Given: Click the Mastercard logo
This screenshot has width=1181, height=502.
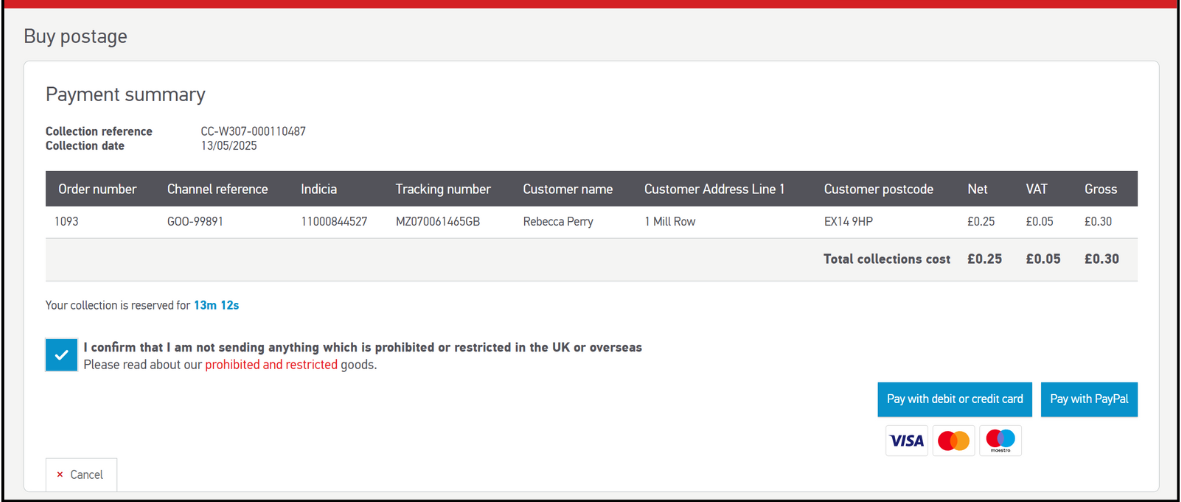Looking at the screenshot, I should click(954, 441).
